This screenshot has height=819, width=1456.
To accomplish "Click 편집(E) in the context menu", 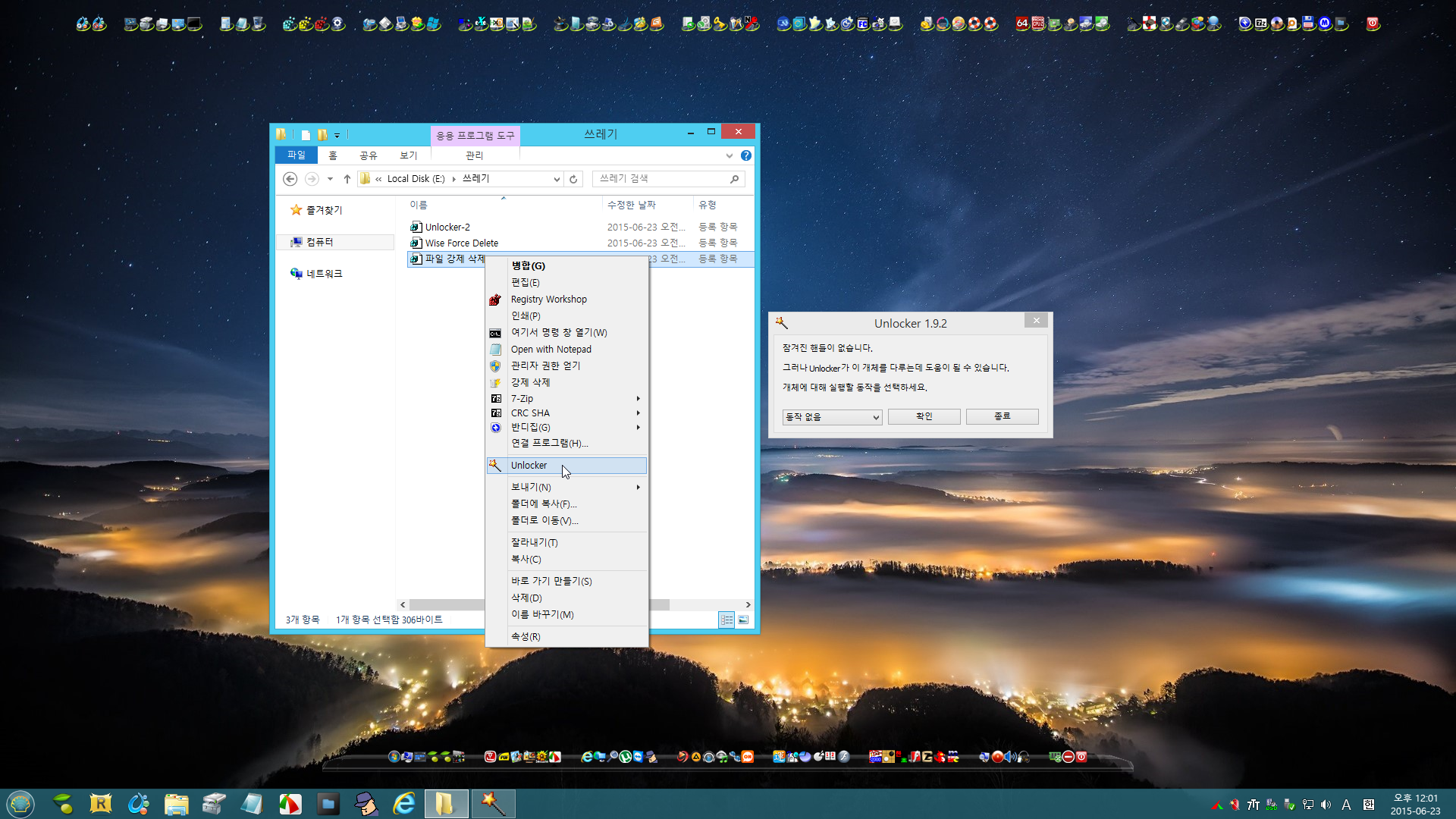I will (566, 283).
